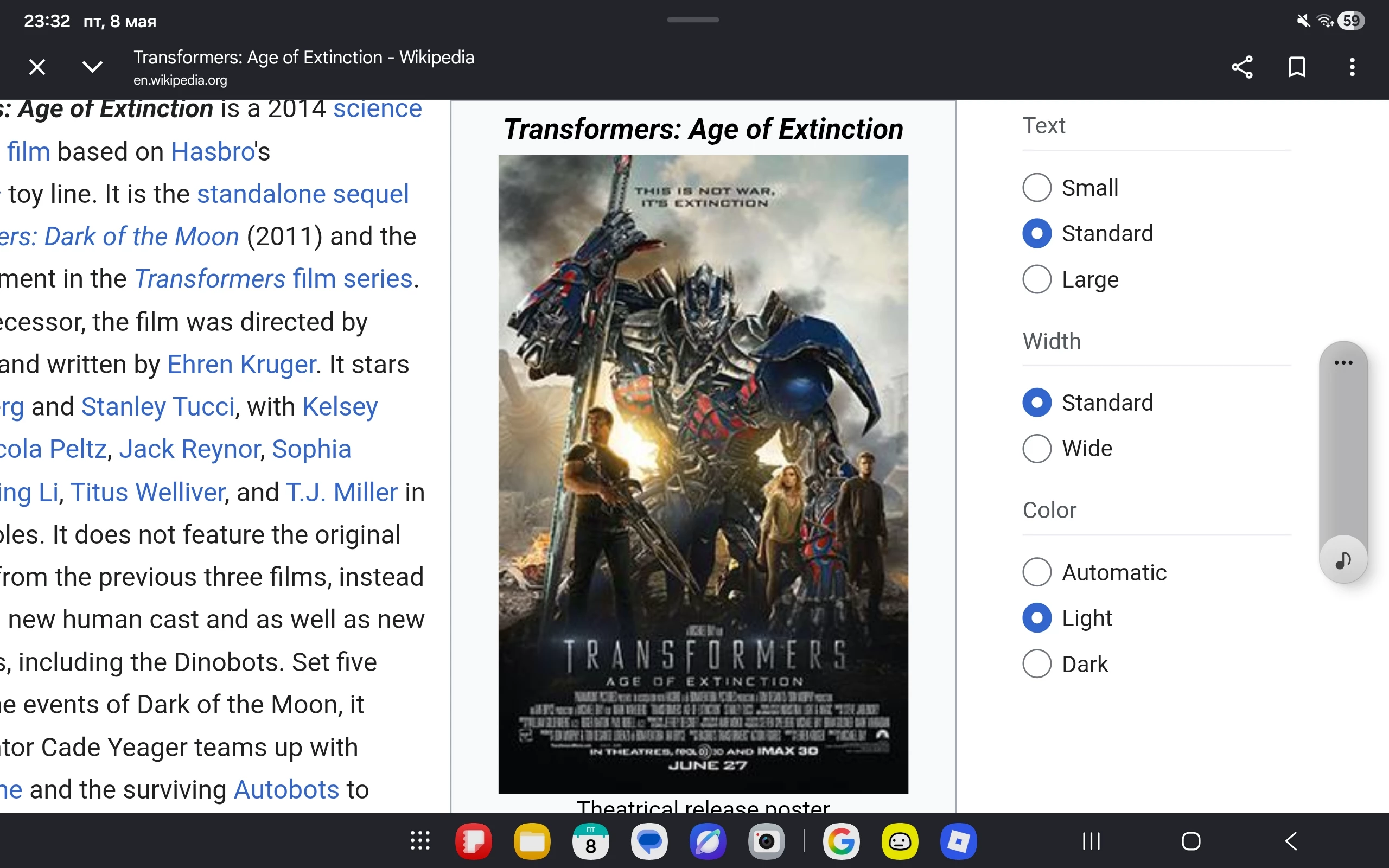Choose Dark color mode
Viewport: 1389px width, 868px height.
[x=1036, y=664]
